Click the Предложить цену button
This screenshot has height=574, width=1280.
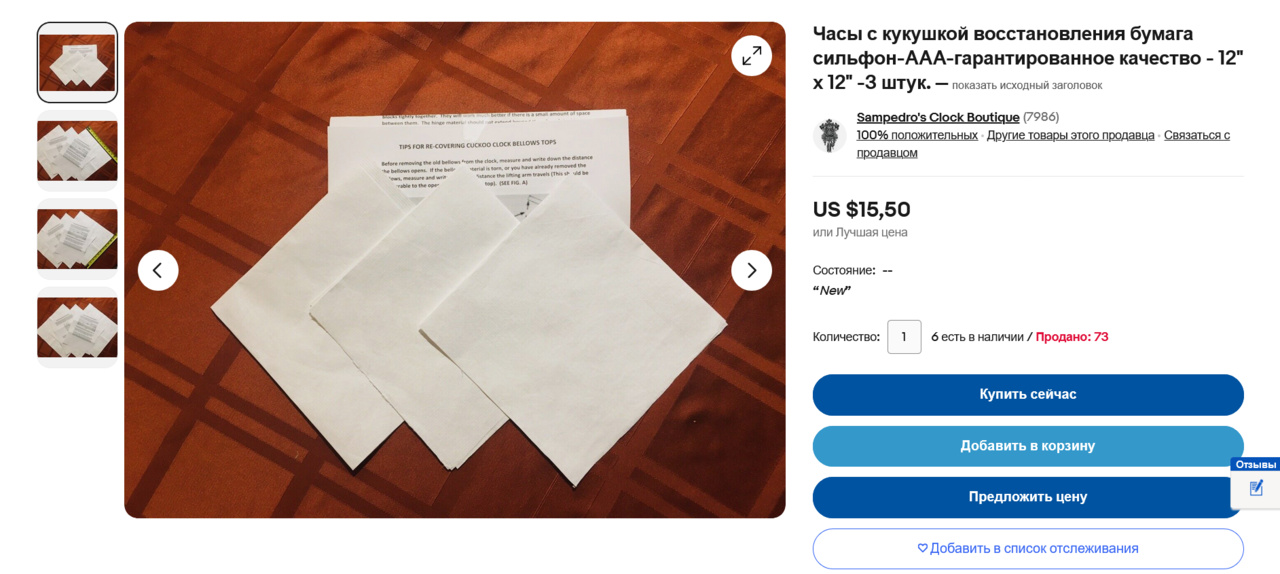pos(1028,497)
